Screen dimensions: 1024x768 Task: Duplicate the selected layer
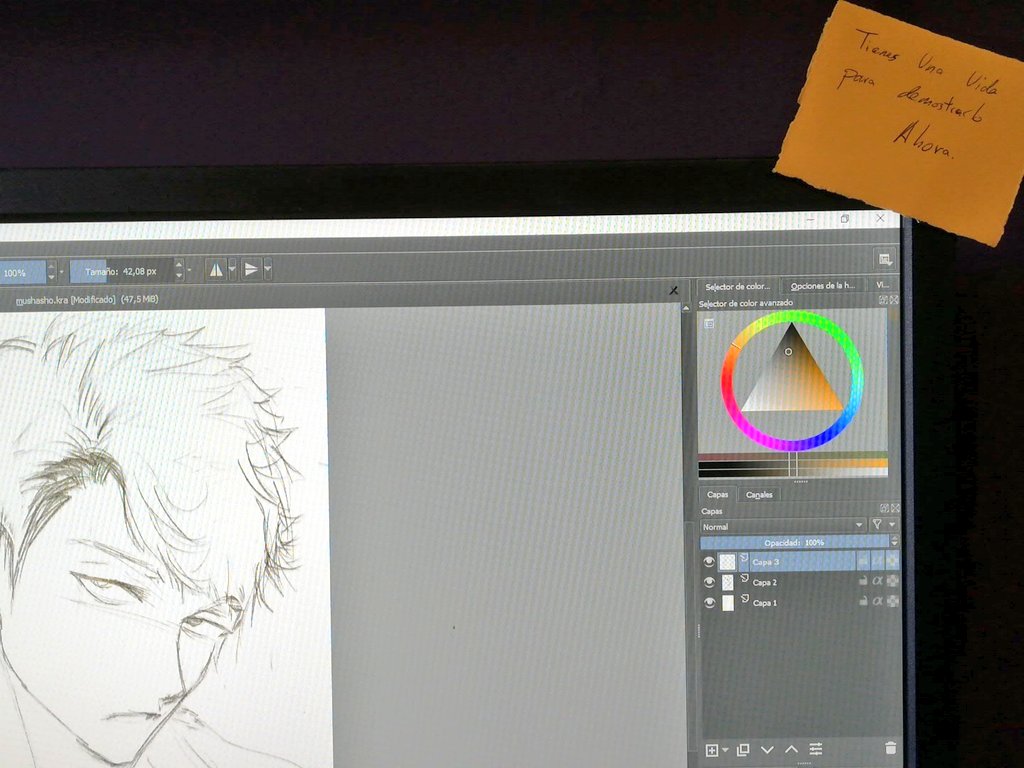(743, 750)
